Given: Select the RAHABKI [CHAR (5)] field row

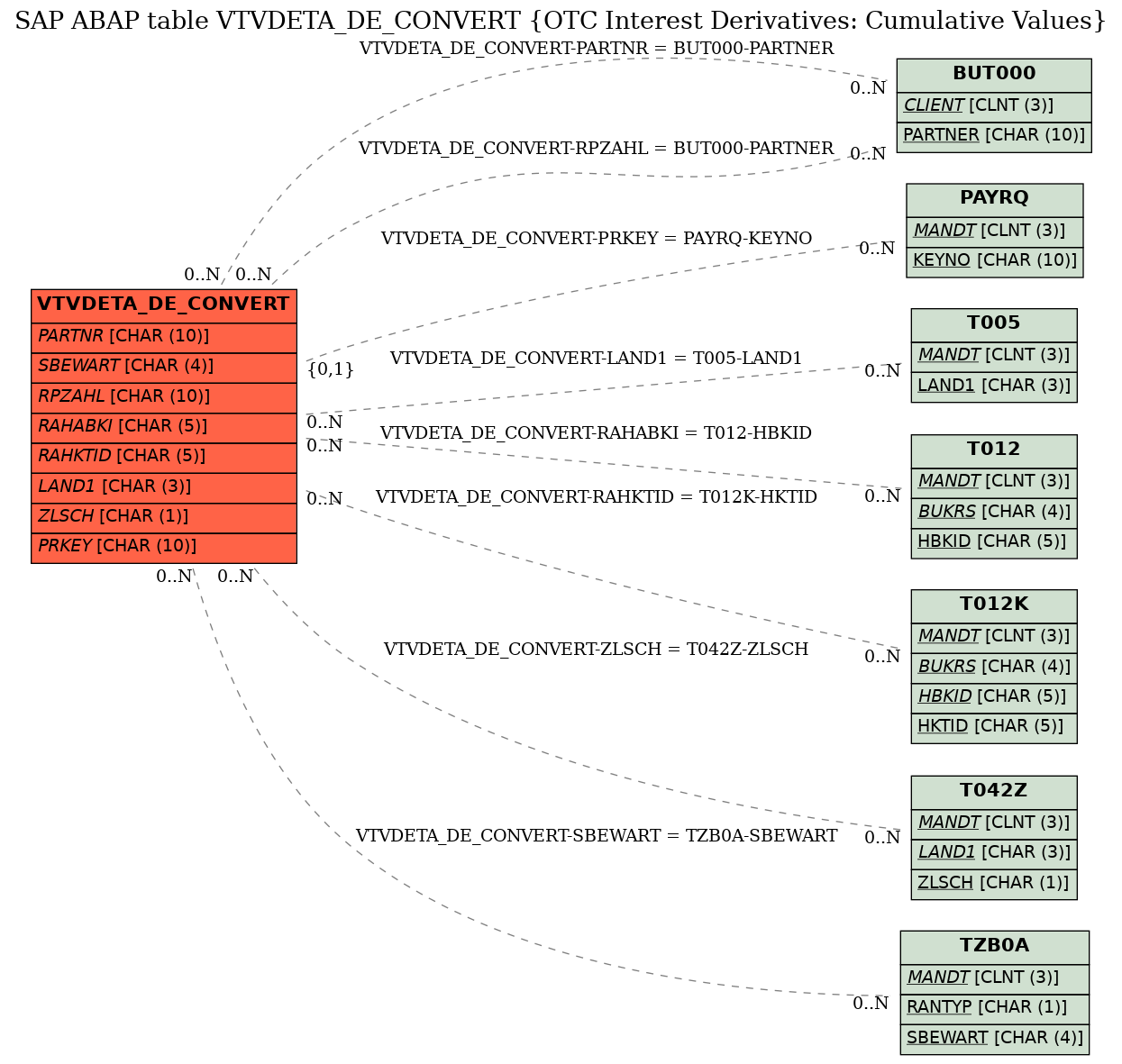Looking at the screenshot, I should tap(164, 427).
